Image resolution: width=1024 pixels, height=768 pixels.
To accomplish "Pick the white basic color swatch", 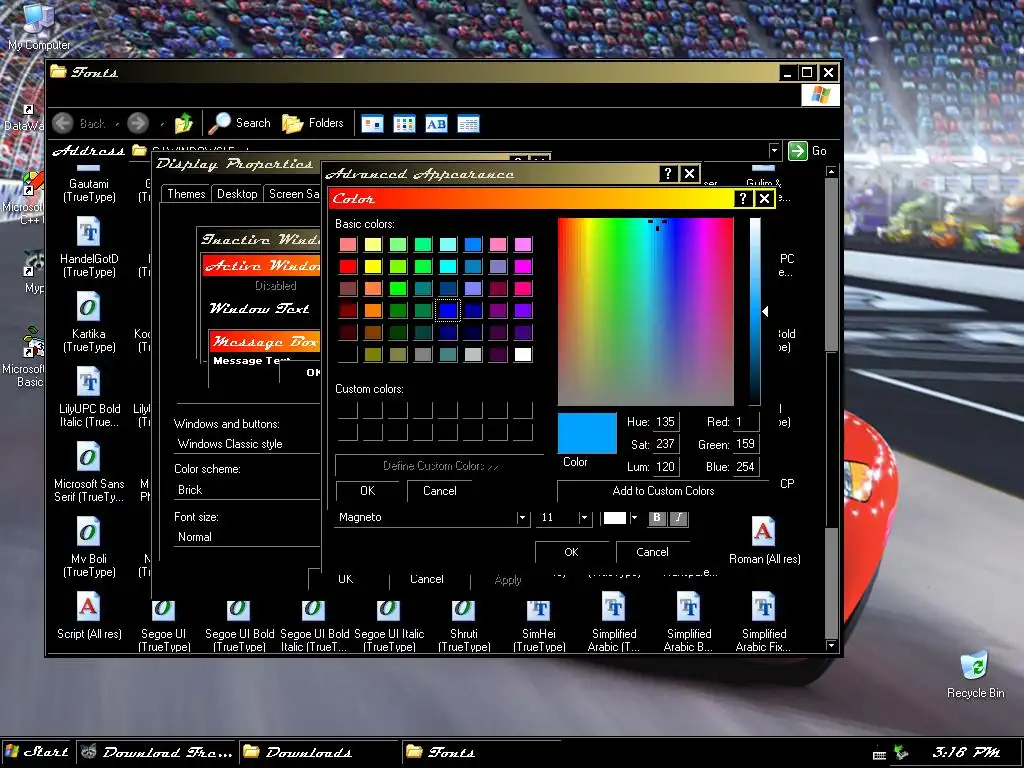I will (x=523, y=355).
